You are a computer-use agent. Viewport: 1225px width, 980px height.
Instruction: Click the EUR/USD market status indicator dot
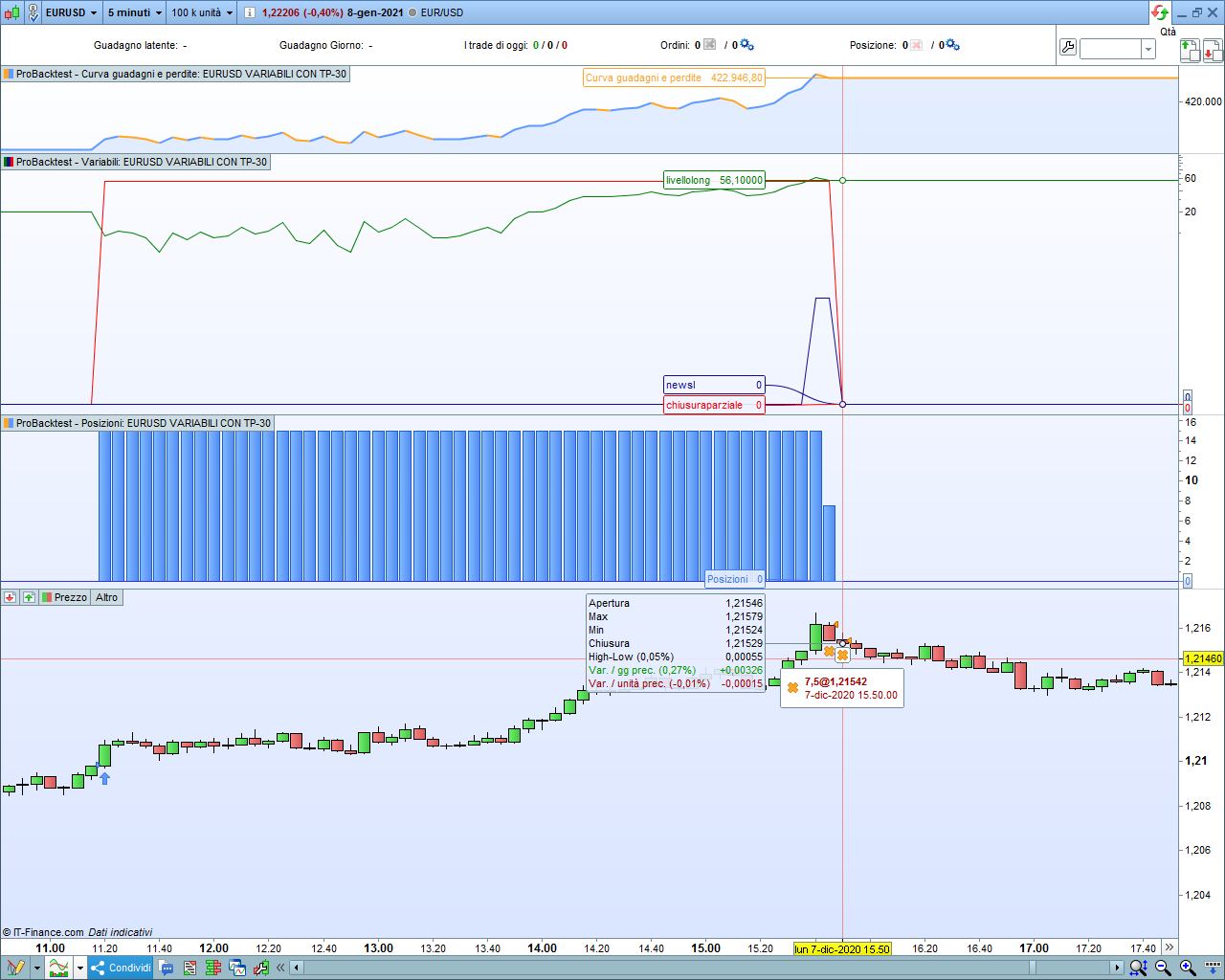click(412, 12)
